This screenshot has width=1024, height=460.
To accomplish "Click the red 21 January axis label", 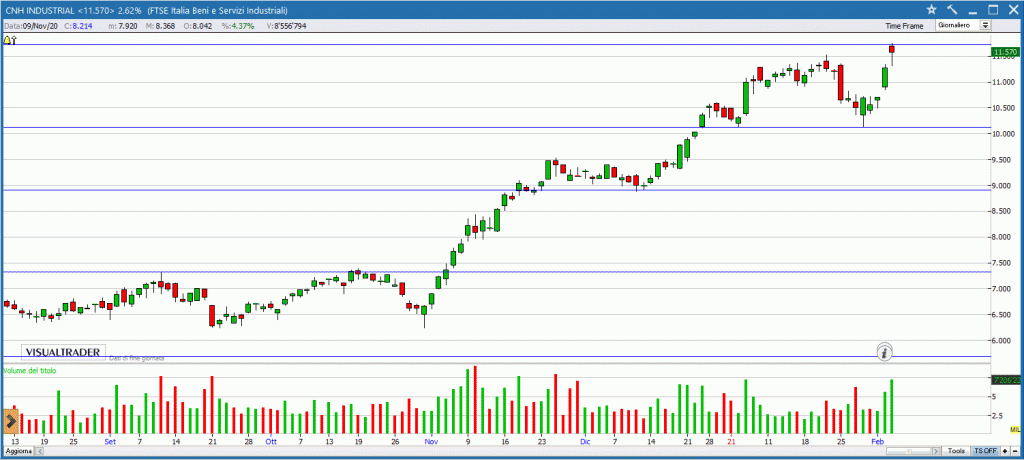I will (x=732, y=442).
